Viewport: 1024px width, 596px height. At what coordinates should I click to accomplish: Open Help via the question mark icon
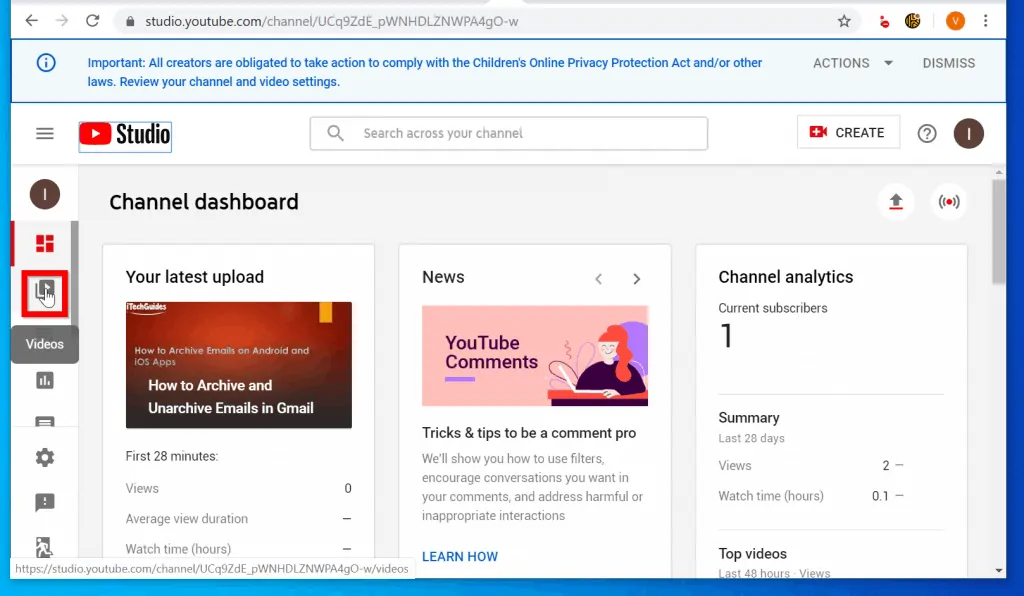click(926, 132)
